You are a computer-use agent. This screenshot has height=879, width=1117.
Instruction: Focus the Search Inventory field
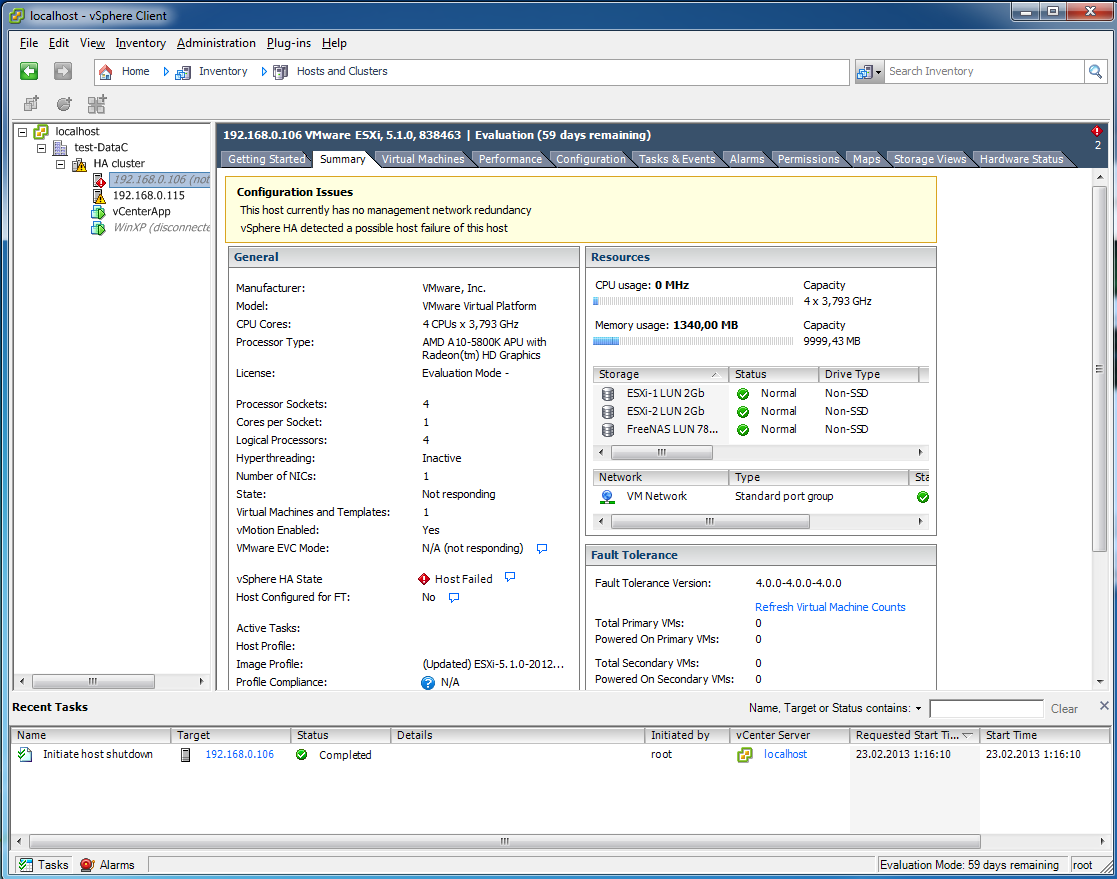(983, 71)
